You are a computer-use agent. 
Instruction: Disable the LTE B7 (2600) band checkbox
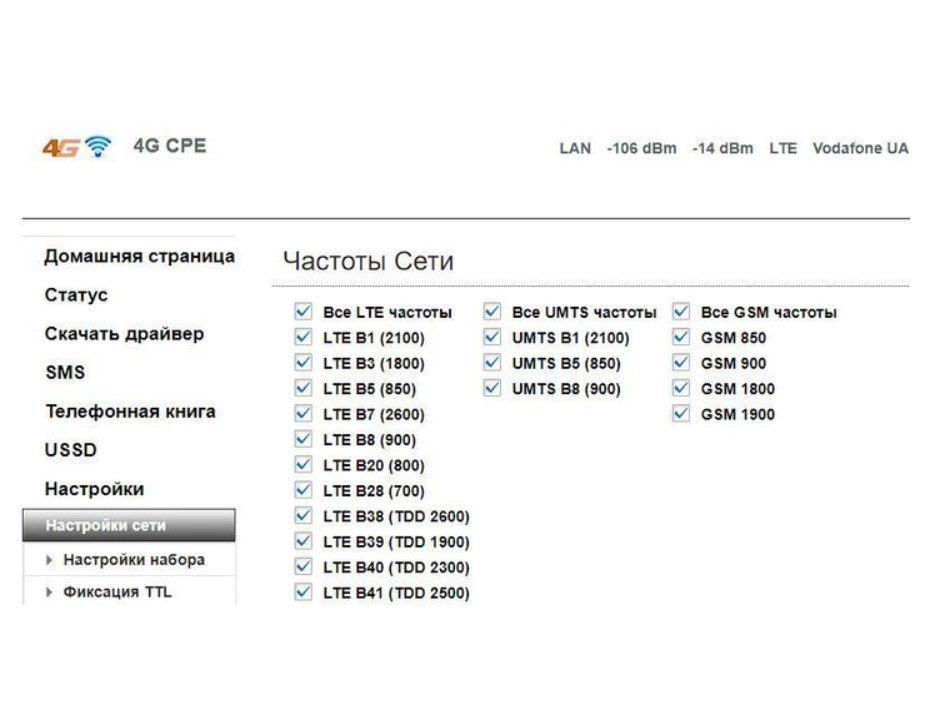(303, 414)
